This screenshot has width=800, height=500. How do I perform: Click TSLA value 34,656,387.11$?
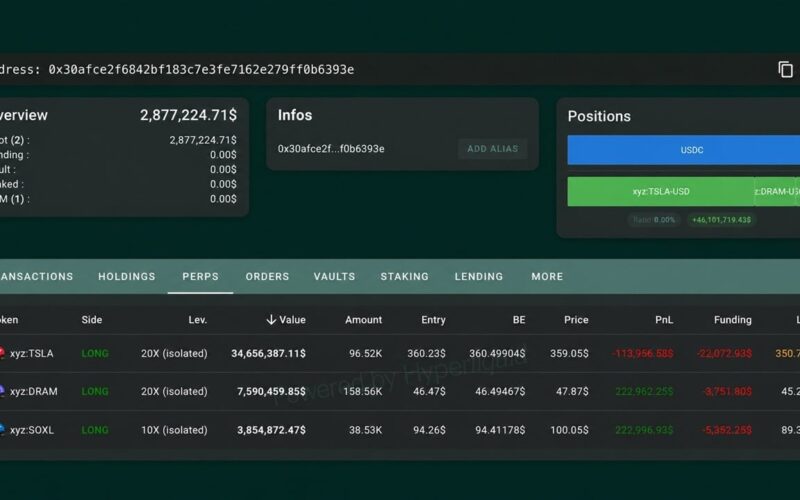pyautogui.click(x=268, y=354)
